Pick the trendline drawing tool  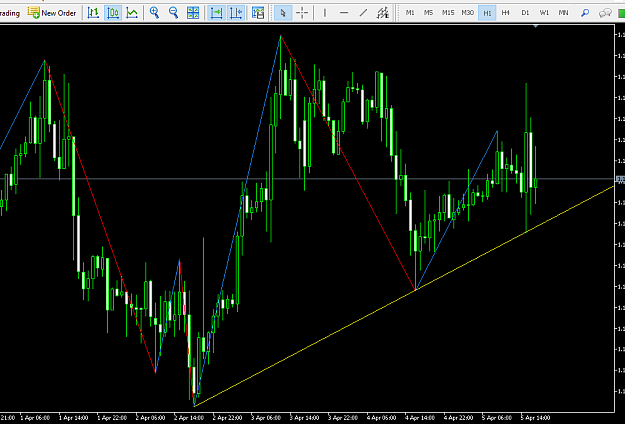point(363,13)
